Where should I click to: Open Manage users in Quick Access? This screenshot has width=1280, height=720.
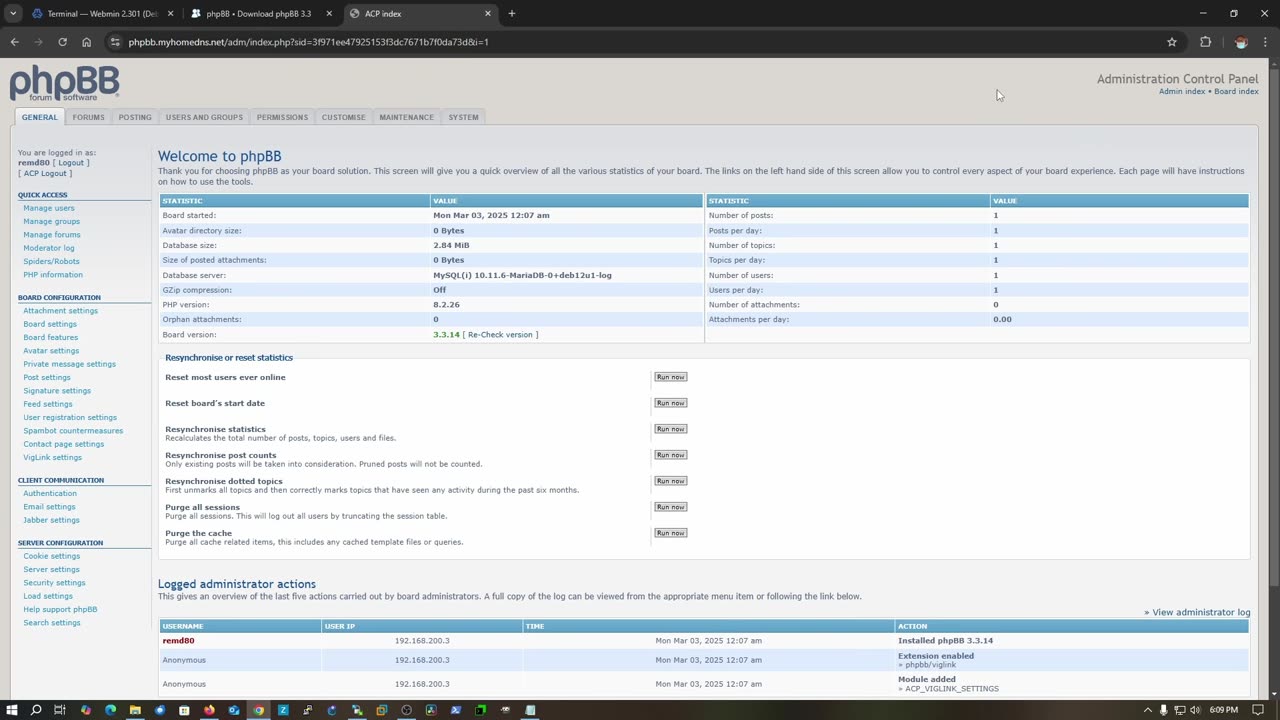(x=49, y=208)
